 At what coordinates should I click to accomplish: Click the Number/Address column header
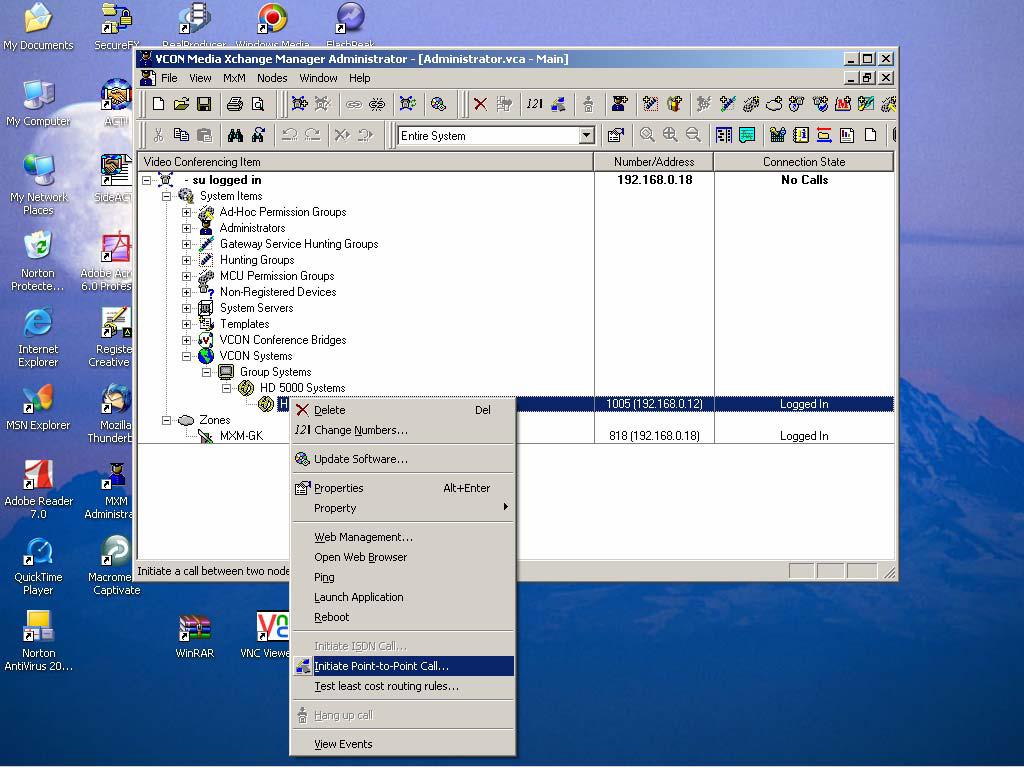[x=654, y=162]
